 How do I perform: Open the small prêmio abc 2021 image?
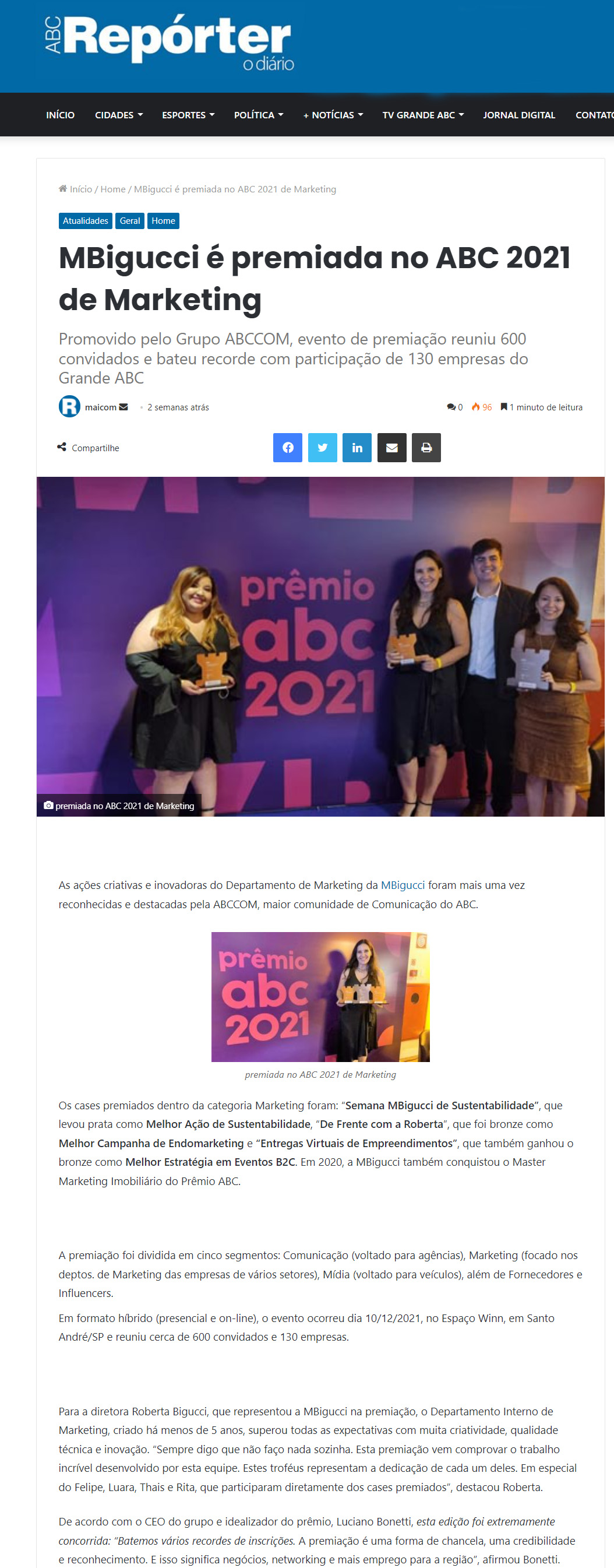[321, 996]
